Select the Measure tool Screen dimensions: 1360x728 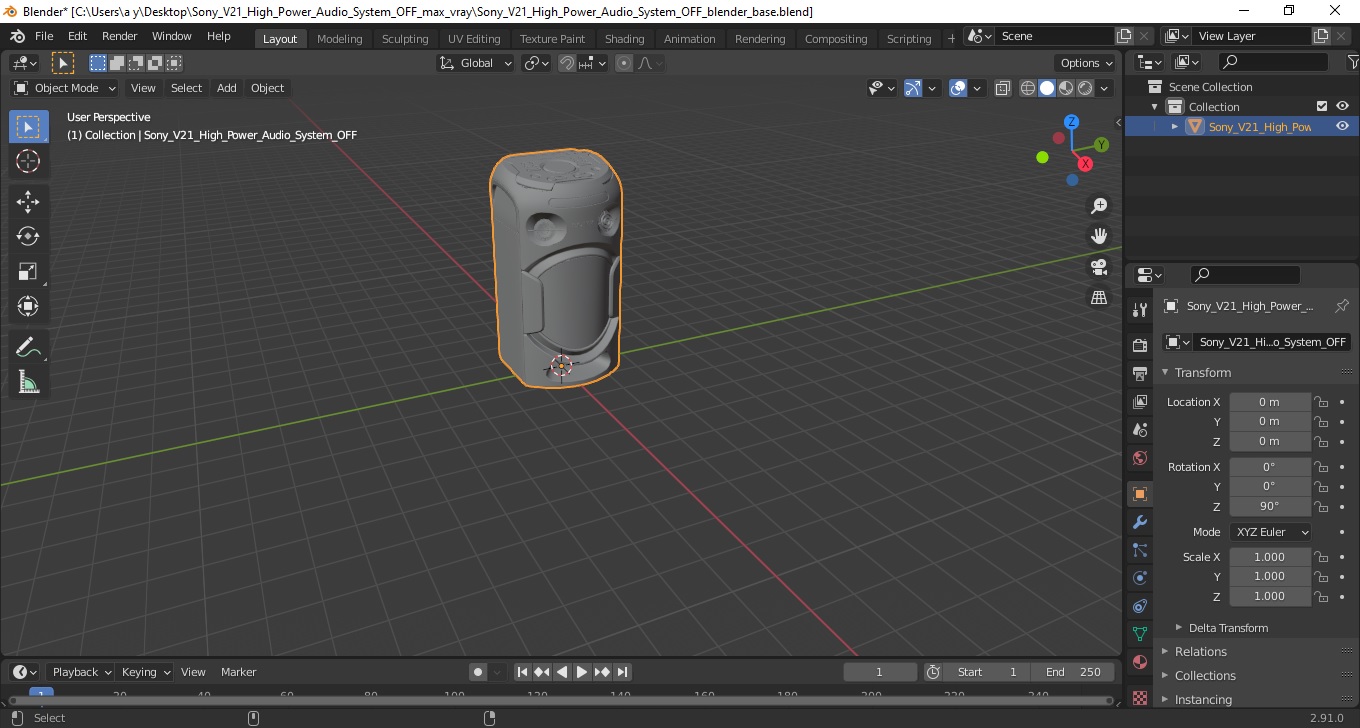coord(28,382)
